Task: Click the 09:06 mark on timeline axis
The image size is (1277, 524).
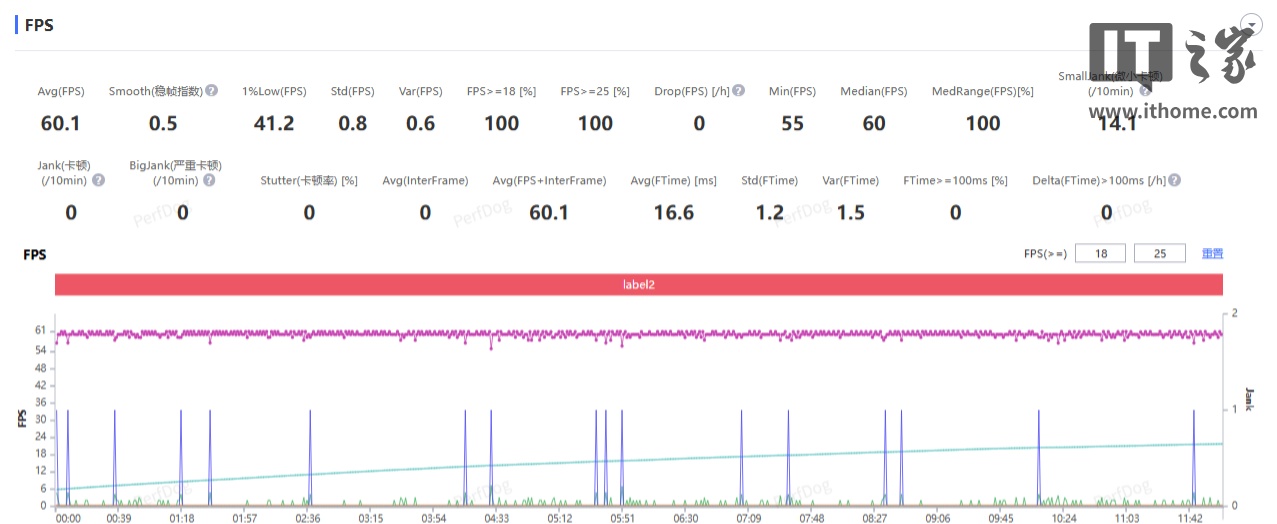Action: [x=937, y=518]
